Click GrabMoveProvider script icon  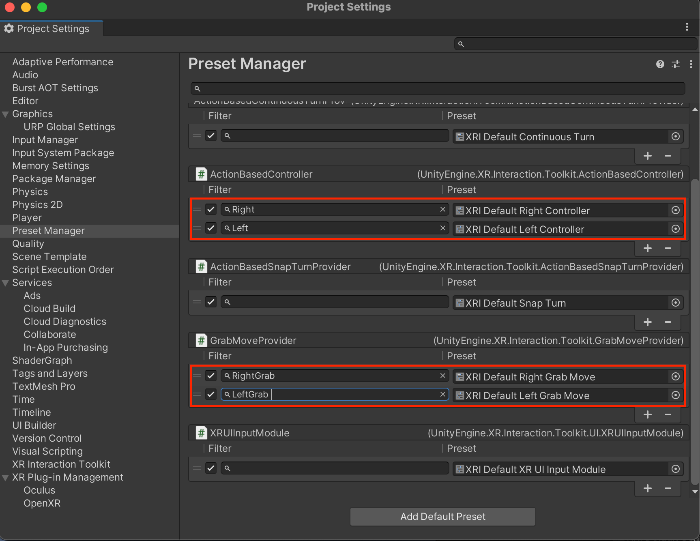(x=201, y=341)
